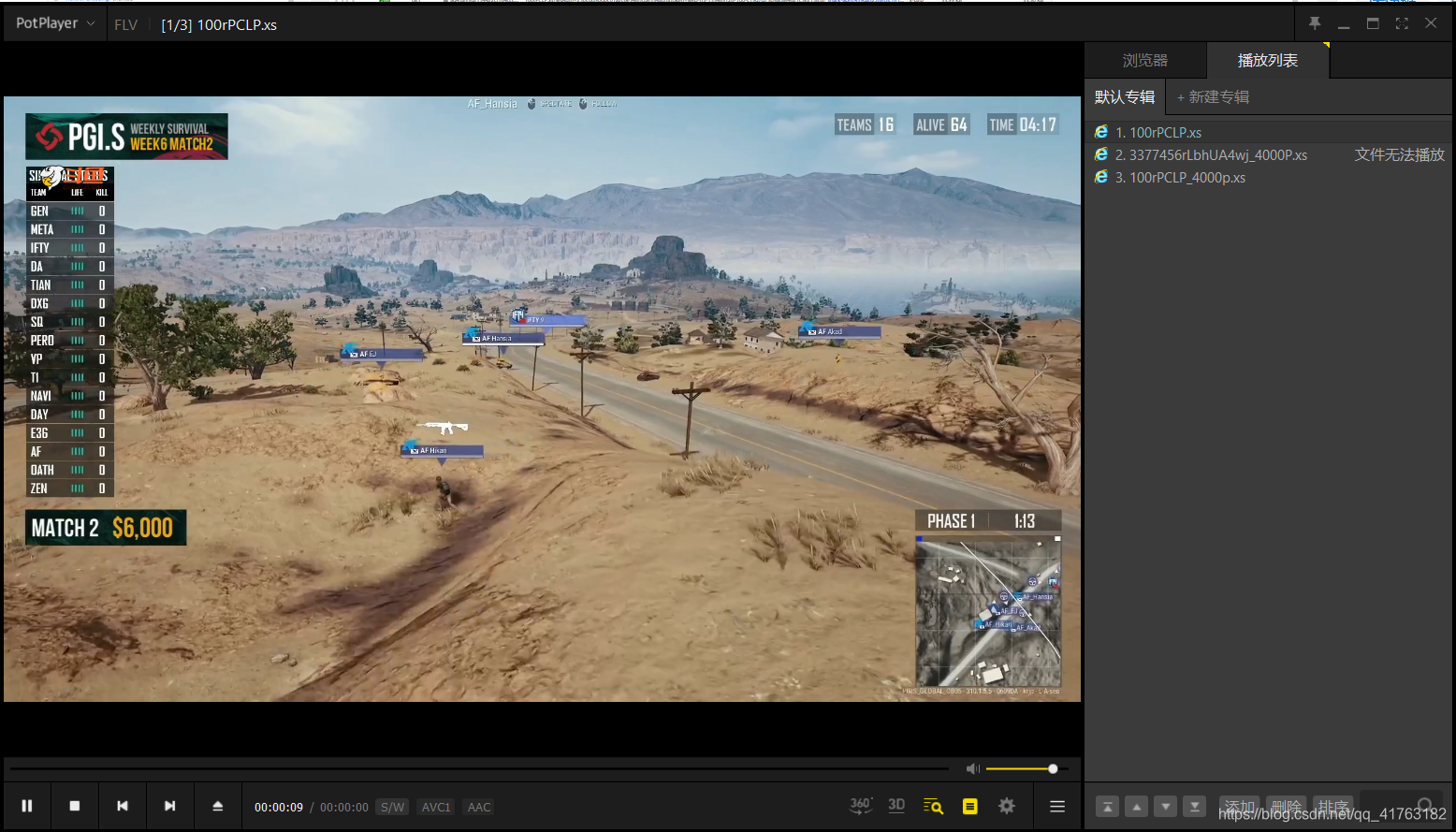Click the 删除 delete button

tap(1286, 807)
